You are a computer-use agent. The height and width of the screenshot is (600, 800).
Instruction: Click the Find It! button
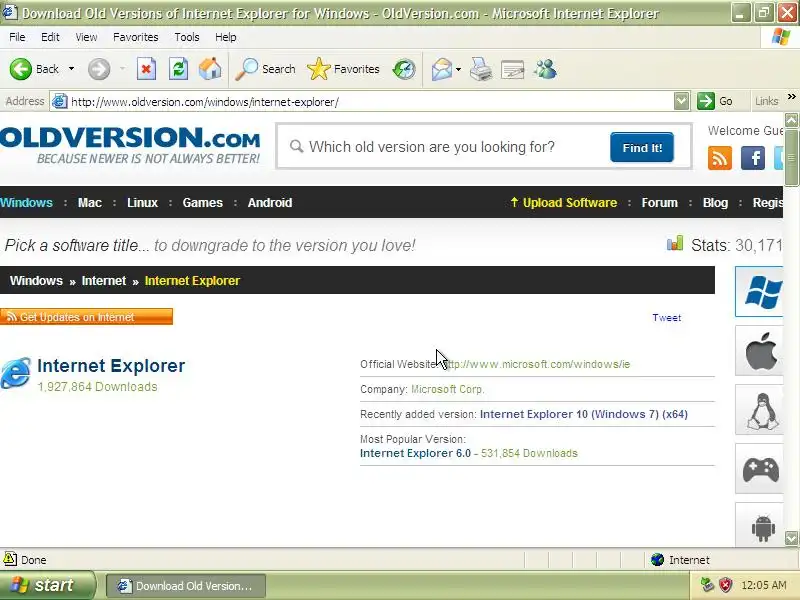tap(642, 147)
